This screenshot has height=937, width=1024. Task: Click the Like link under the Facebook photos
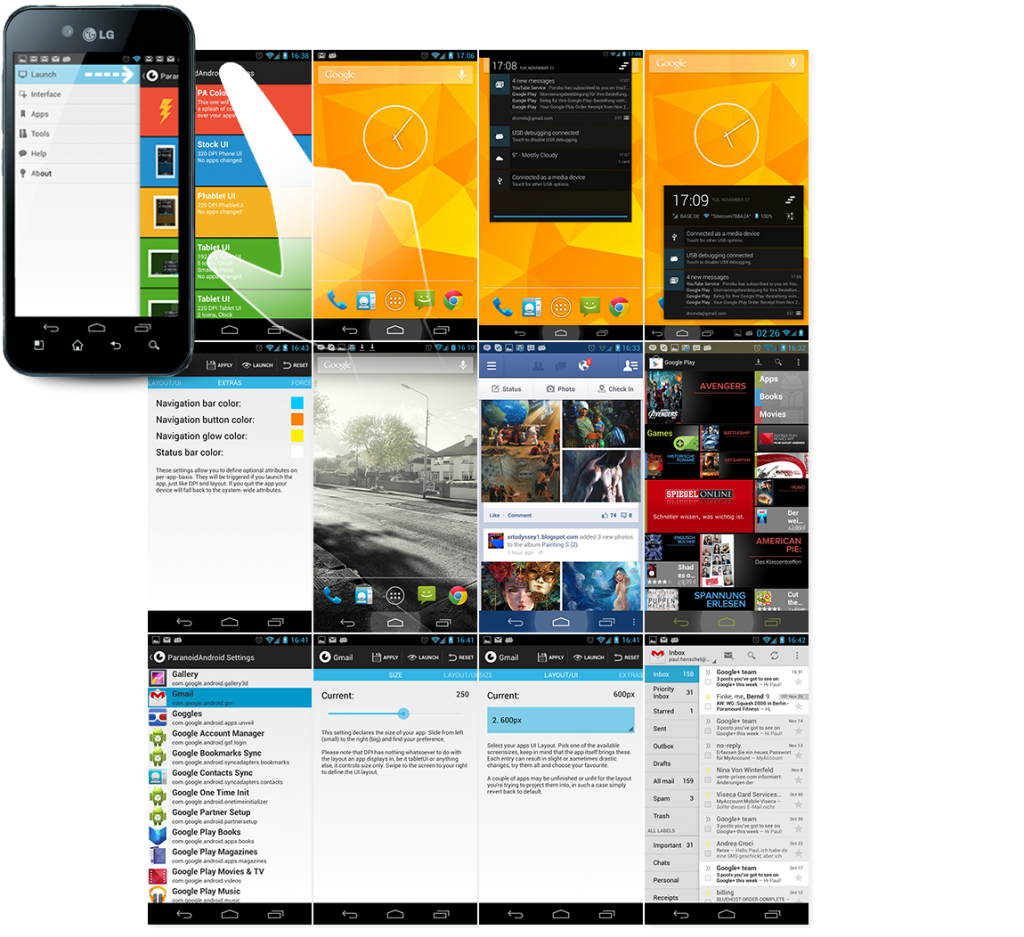coord(494,515)
